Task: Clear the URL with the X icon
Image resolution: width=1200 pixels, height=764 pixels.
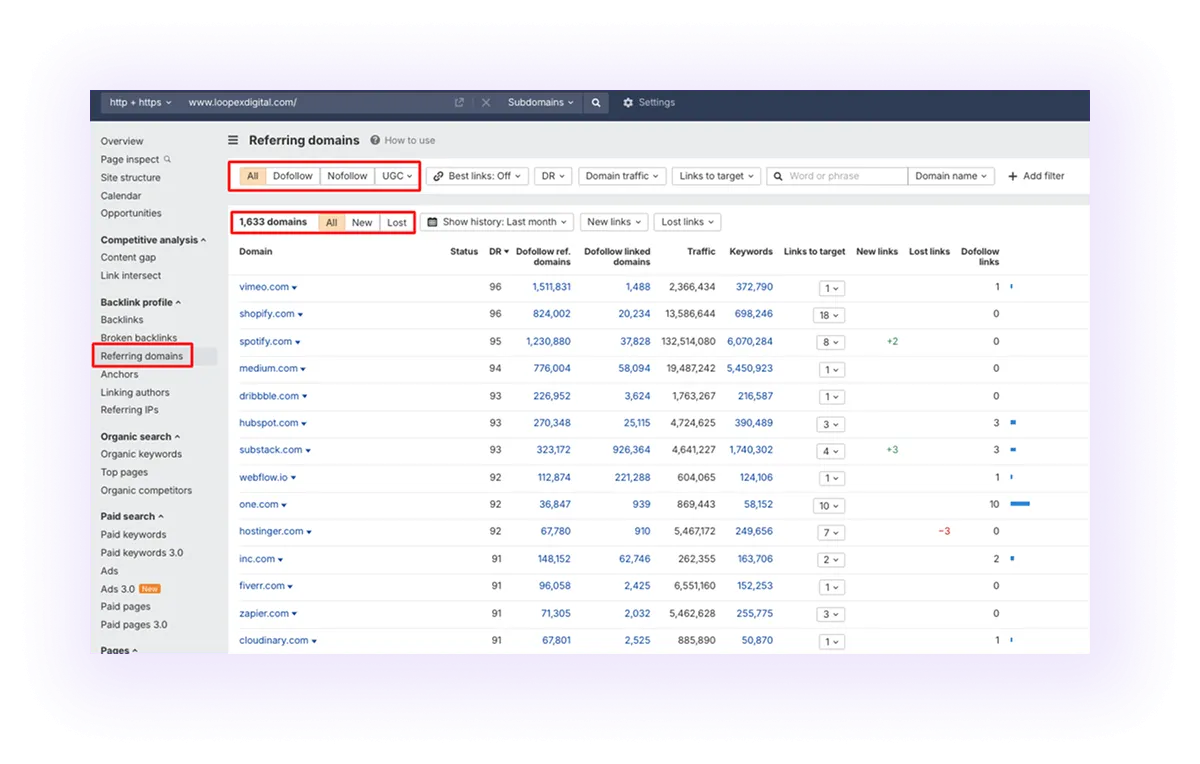Action: [486, 103]
